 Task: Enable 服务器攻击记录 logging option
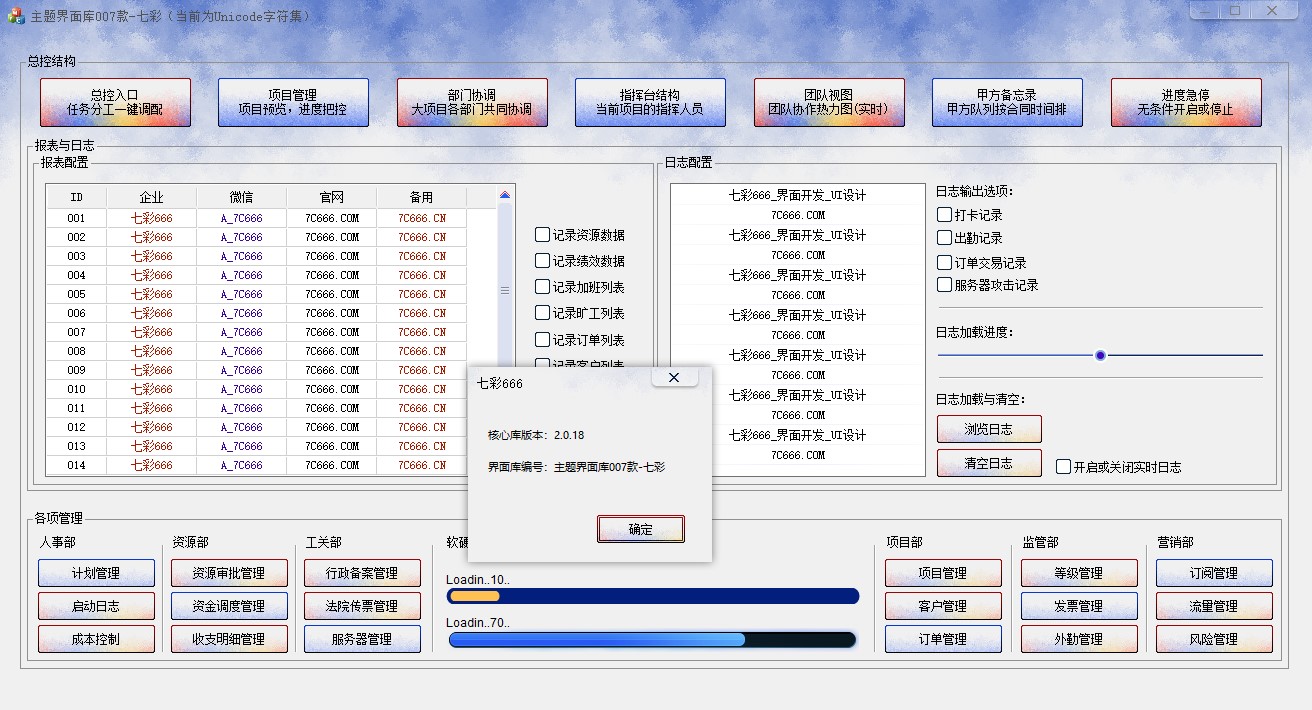coord(944,284)
